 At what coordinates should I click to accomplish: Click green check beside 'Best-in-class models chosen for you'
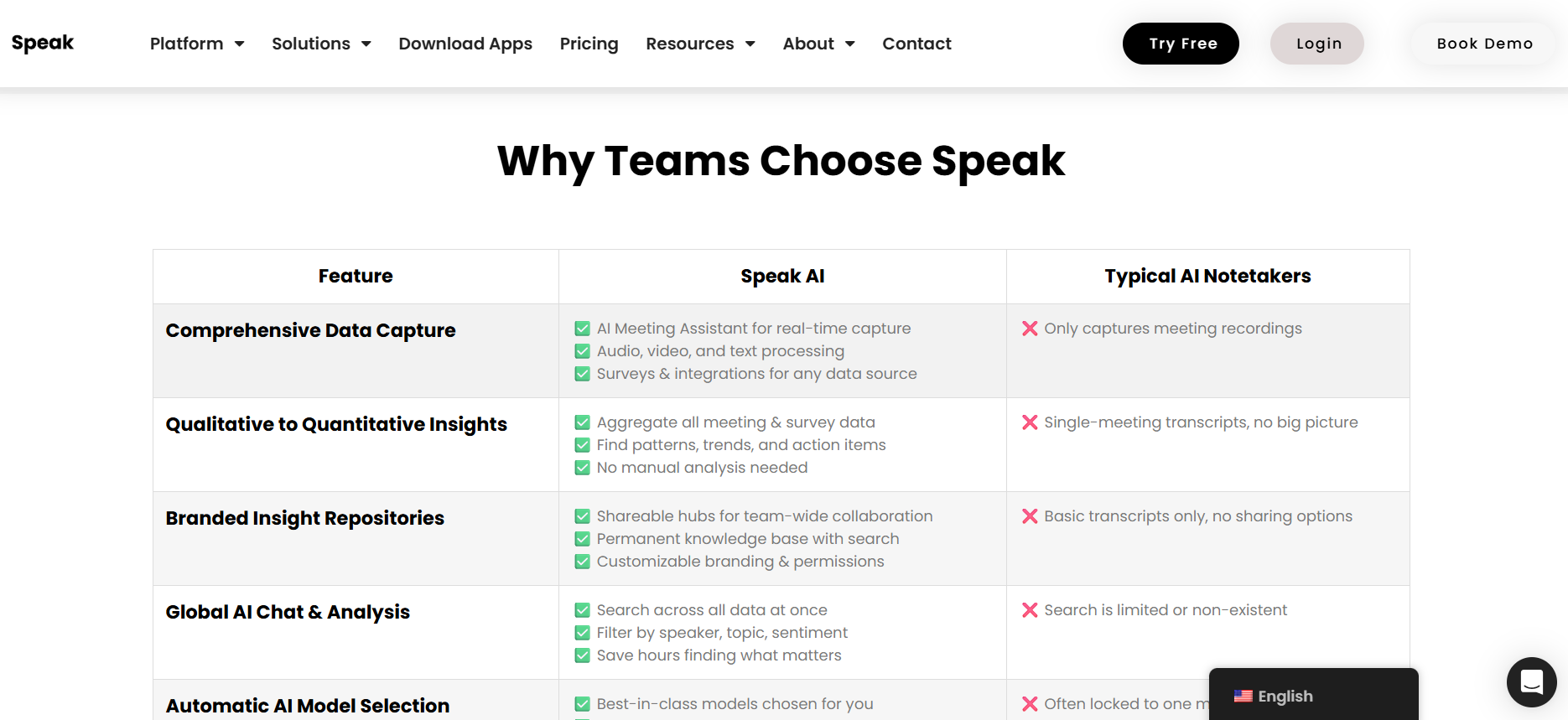582,704
